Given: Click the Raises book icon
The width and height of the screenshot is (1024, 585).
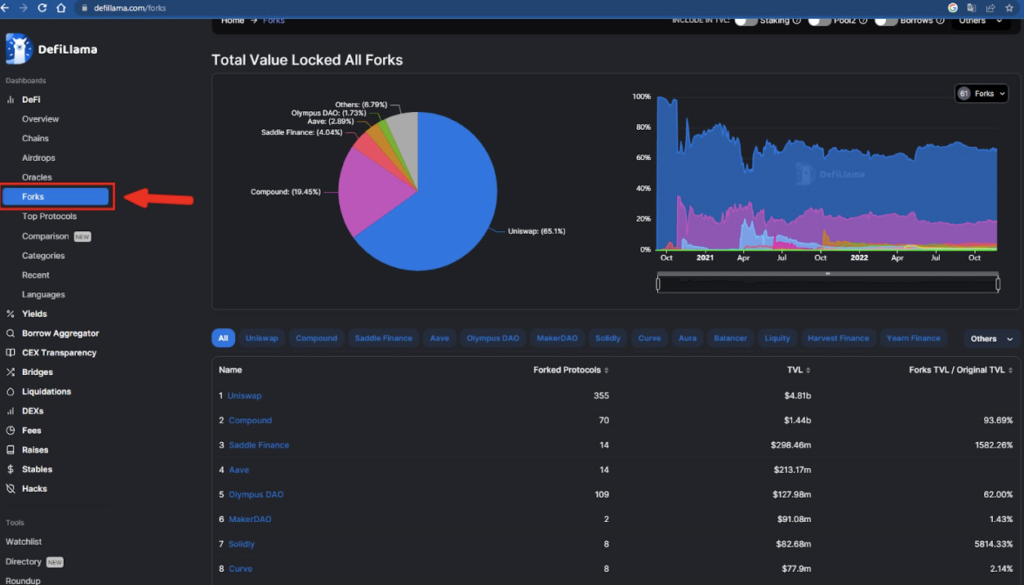Looking at the screenshot, I should [10, 450].
